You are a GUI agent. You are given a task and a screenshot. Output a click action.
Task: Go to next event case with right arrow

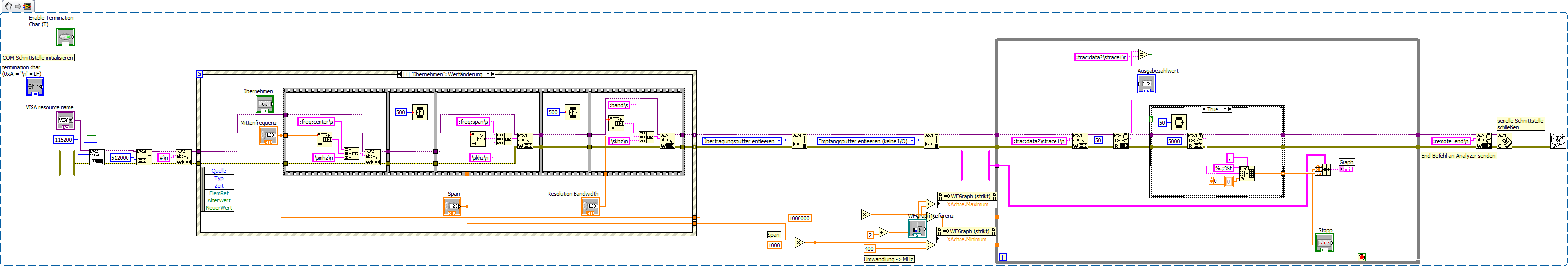(492, 74)
